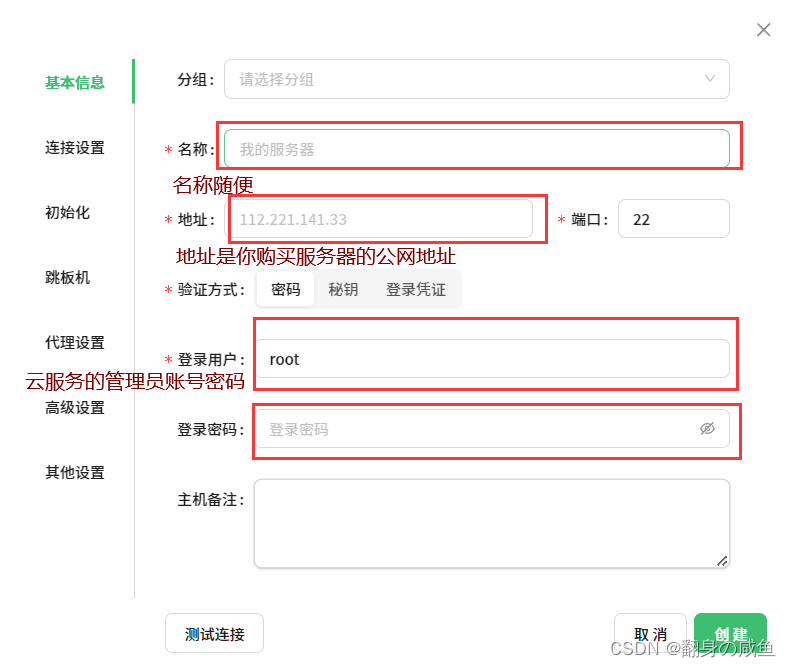Open the 基本信息 tab
The height and width of the screenshot is (667, 791).
(75, 82)
